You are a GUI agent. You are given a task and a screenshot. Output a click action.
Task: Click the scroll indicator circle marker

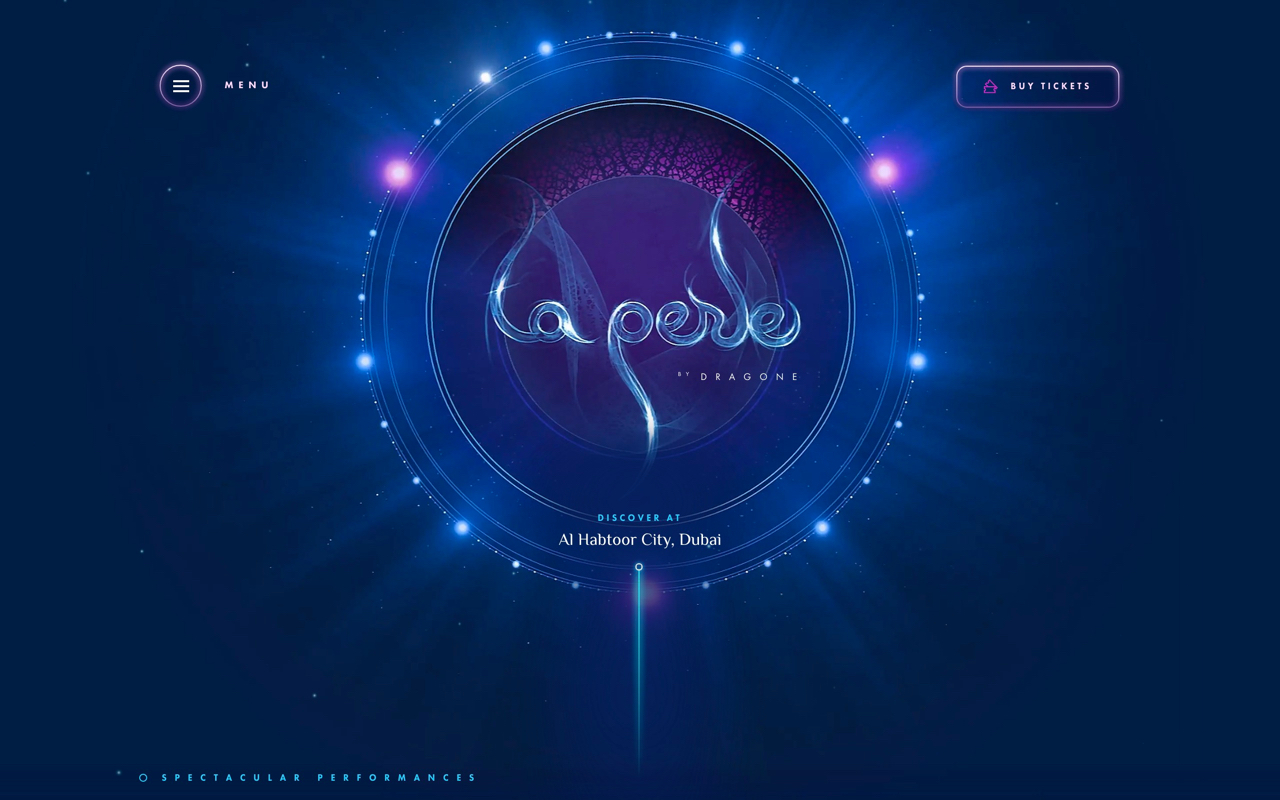point(639,567)
